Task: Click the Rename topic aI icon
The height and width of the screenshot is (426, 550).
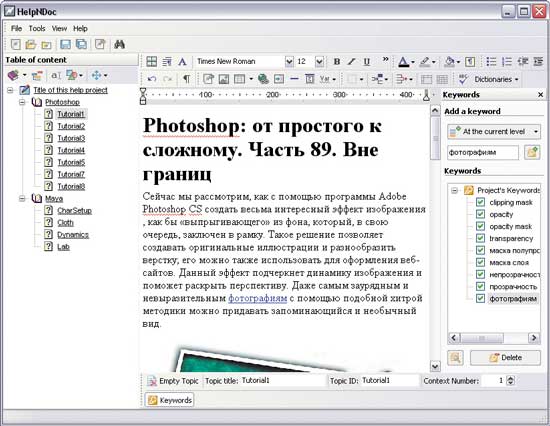Action: (56, 75)
